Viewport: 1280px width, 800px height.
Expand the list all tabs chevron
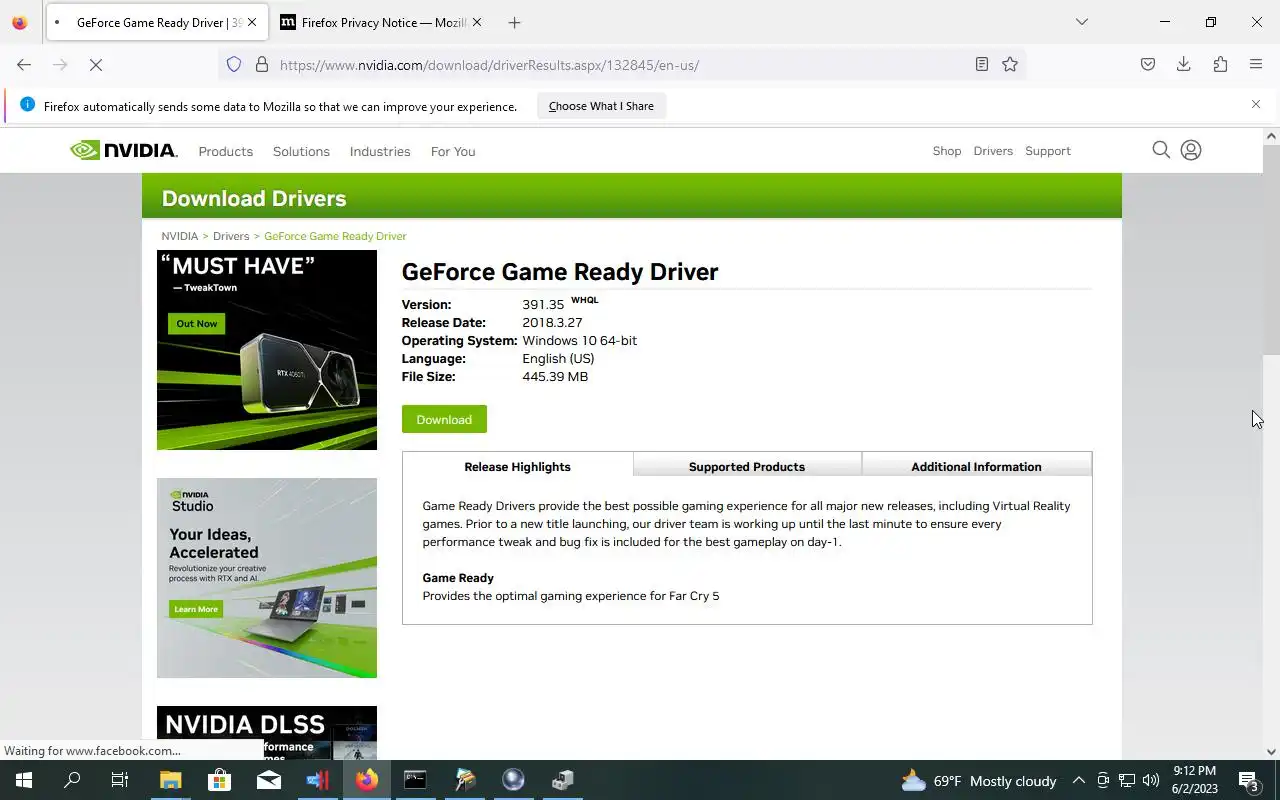(1081, 22)
